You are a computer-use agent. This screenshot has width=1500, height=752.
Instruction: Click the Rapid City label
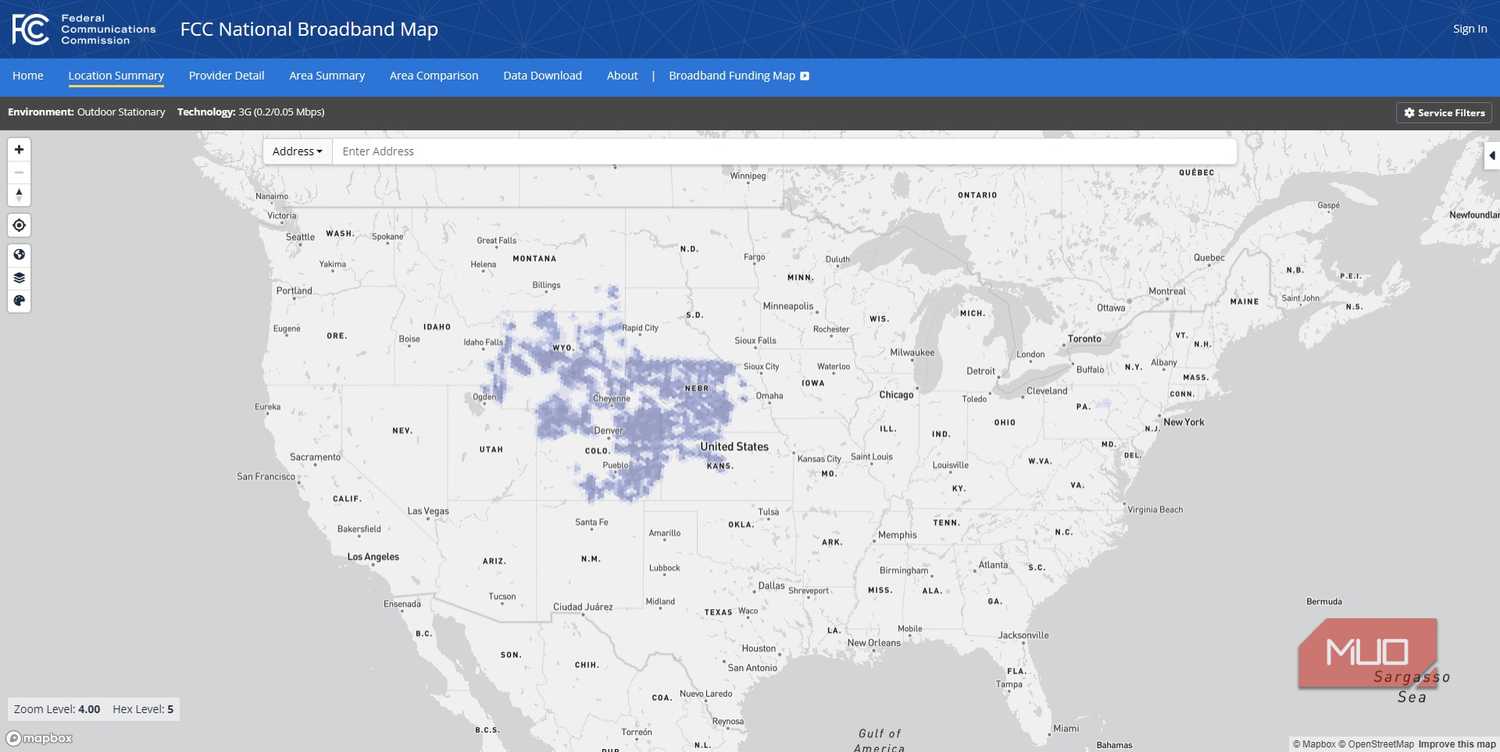click(640, 328)
